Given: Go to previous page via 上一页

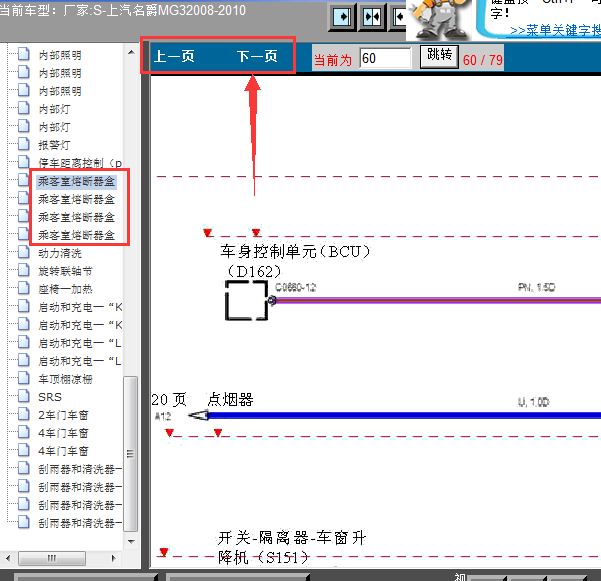Looking at the screenshot, I should [174, 56].
